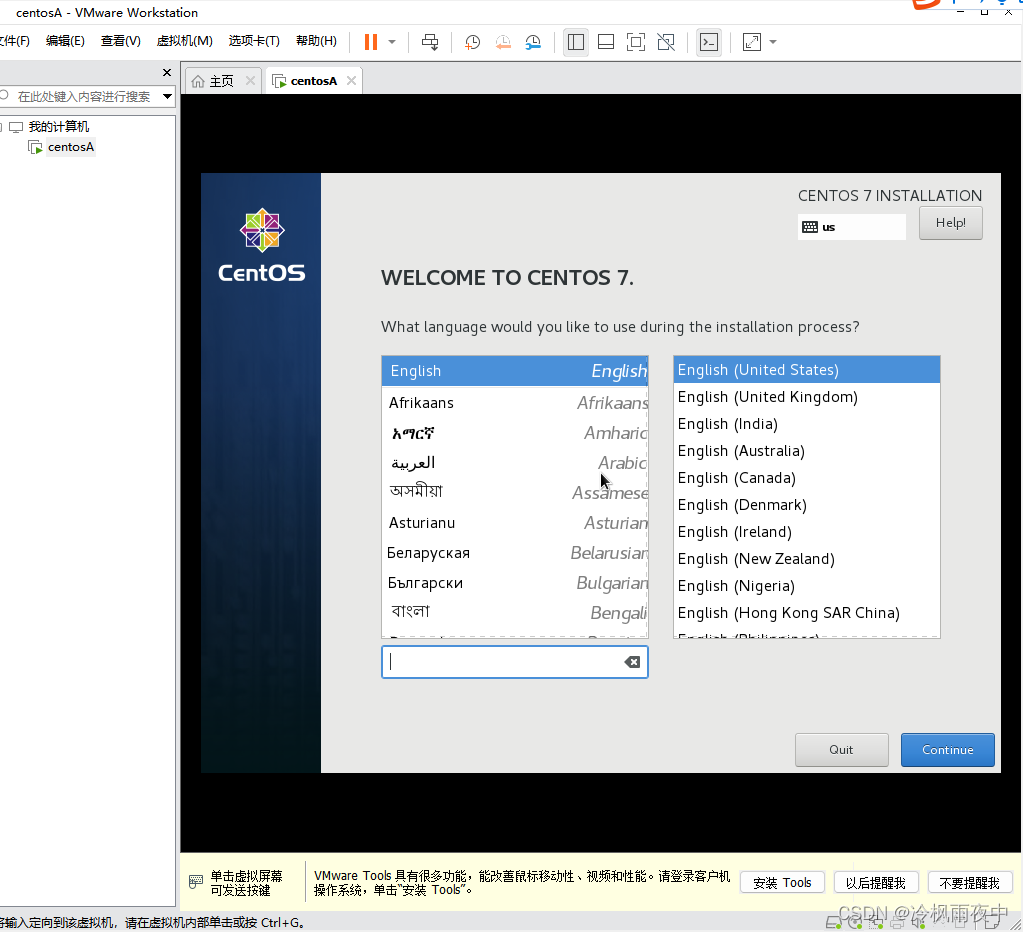Select Bengali in the language list

point(515,613)
